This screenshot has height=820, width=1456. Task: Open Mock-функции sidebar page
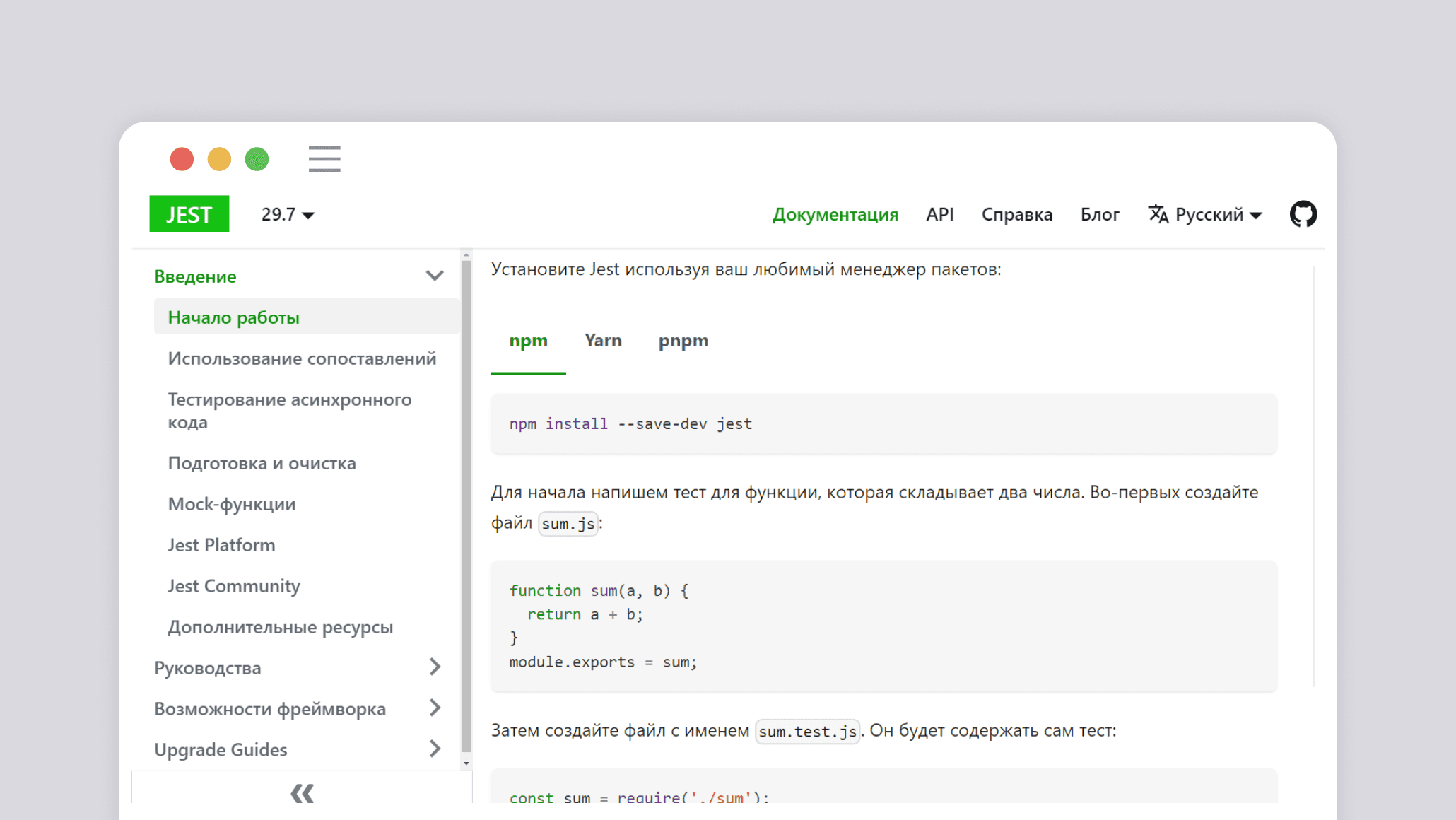pyautogui.click(x=232, y=504)
